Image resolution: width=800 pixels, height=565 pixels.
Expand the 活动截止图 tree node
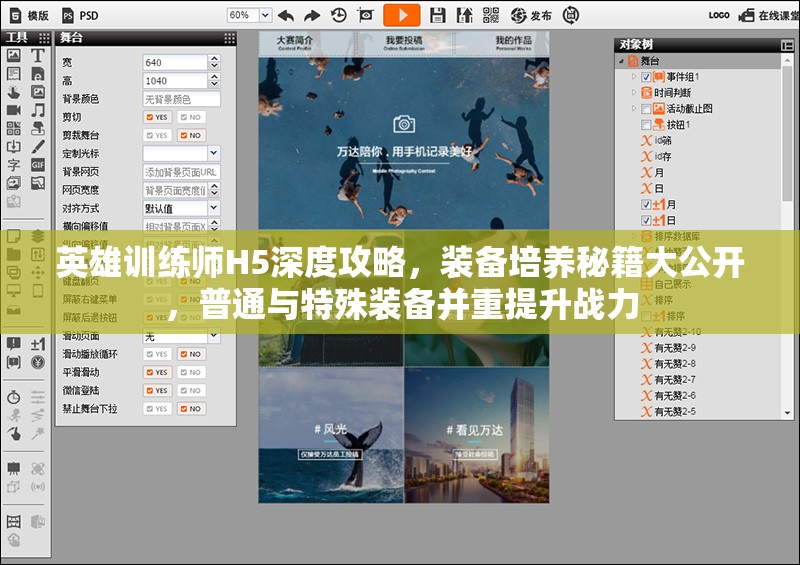point(634,108)
